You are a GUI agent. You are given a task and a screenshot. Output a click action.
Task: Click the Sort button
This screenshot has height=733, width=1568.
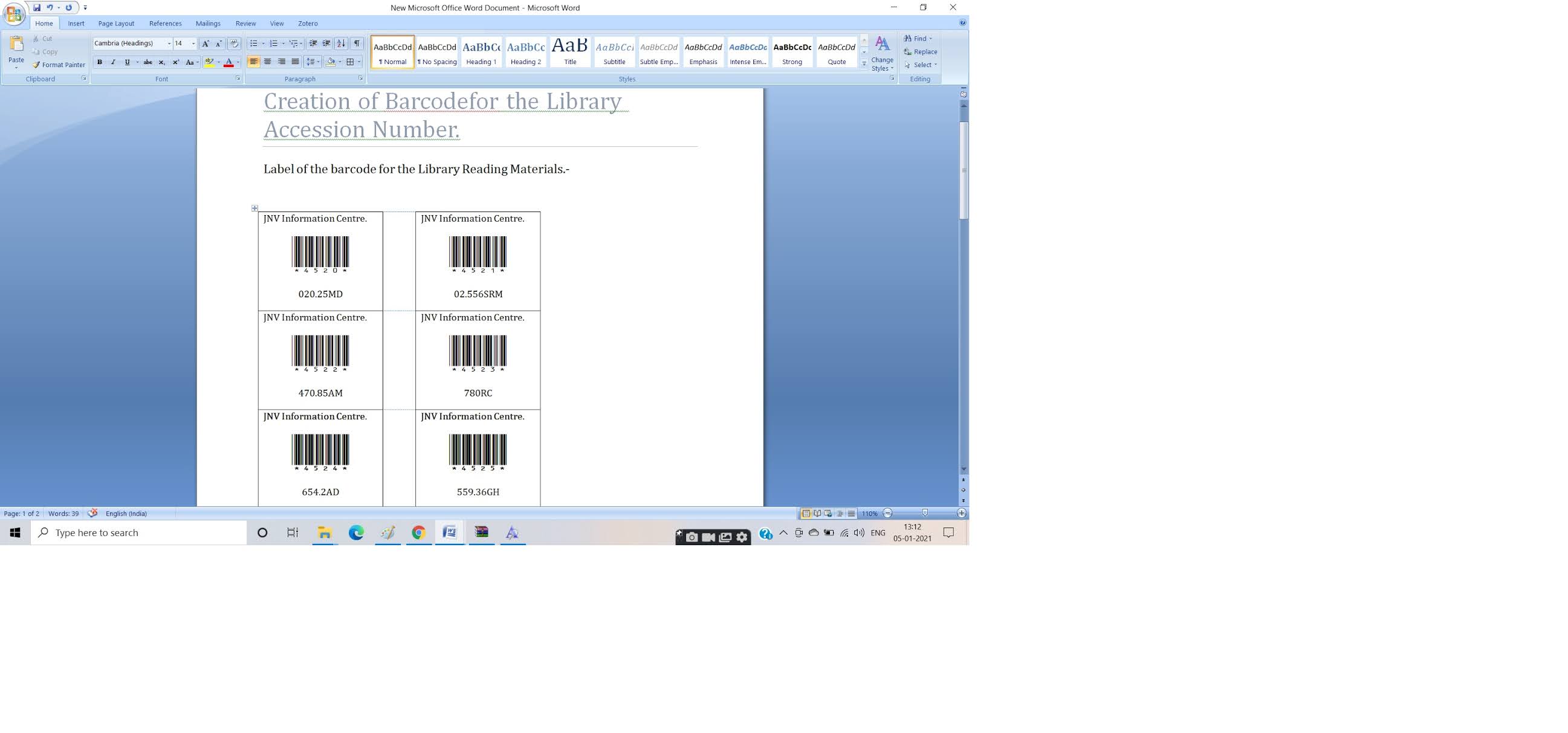click(342, 43)
